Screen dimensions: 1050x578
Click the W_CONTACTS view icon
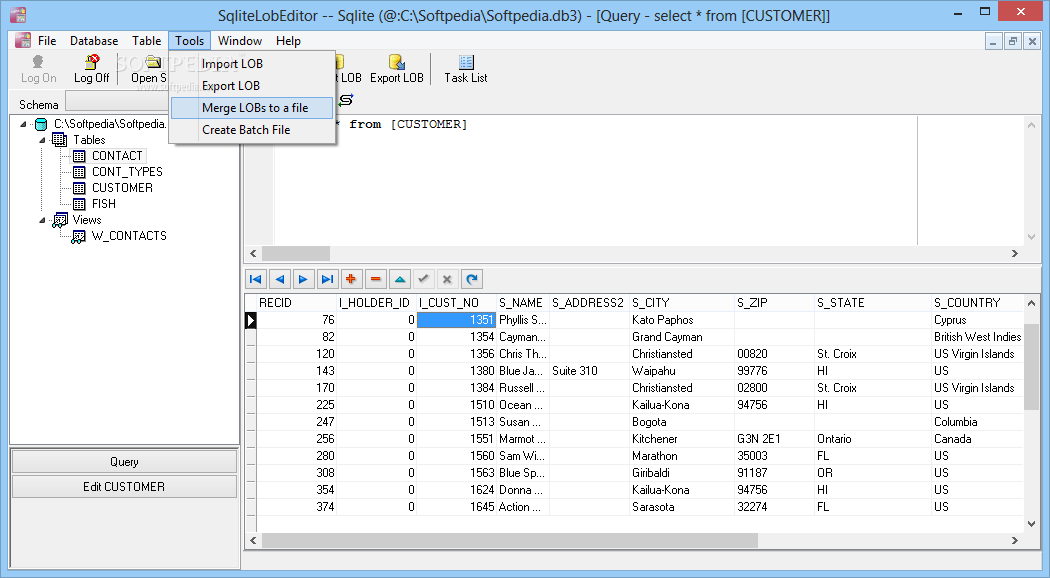pyautogui.click(x=79, y=236)
